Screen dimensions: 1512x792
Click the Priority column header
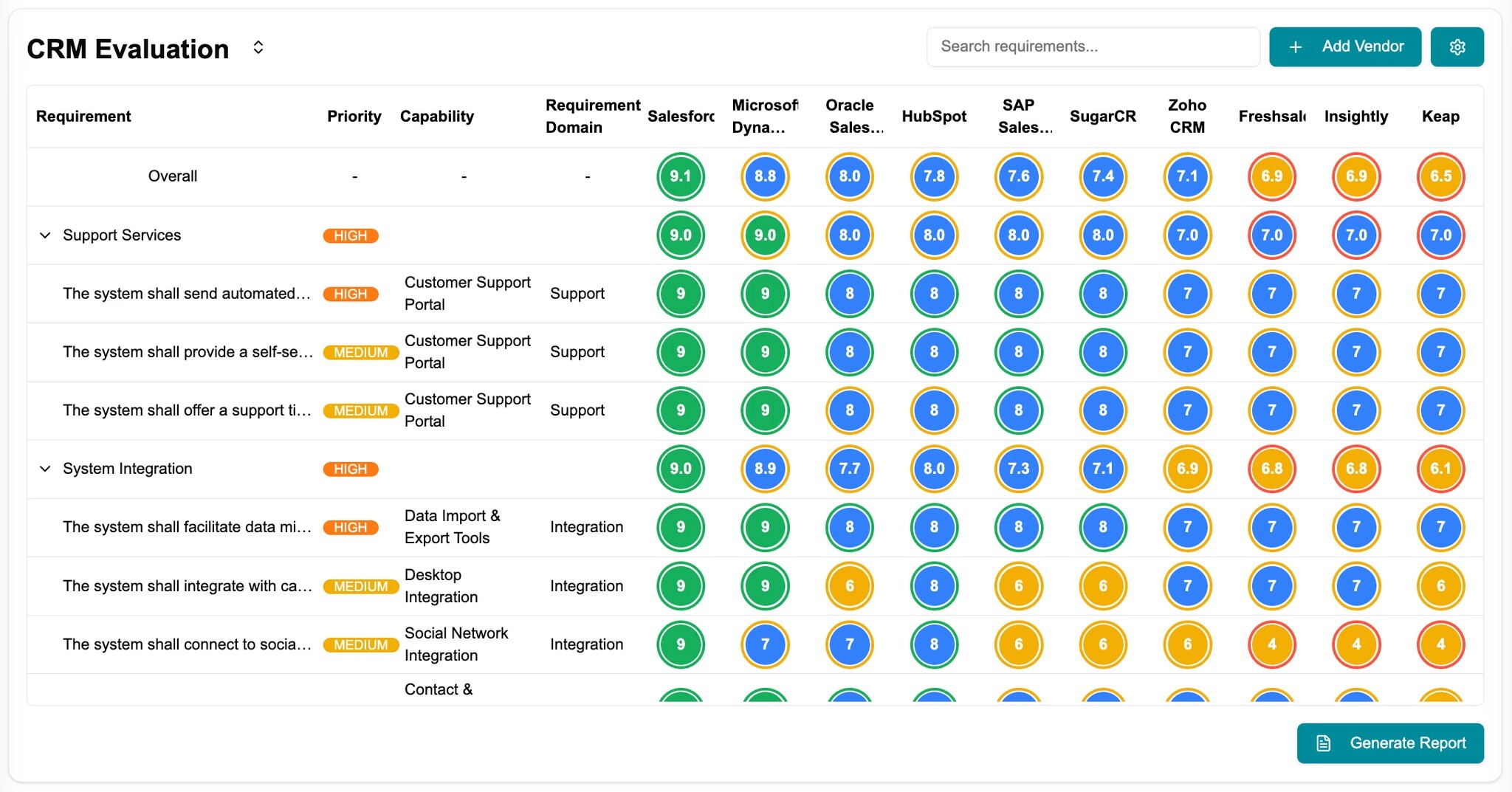[354, 117]
